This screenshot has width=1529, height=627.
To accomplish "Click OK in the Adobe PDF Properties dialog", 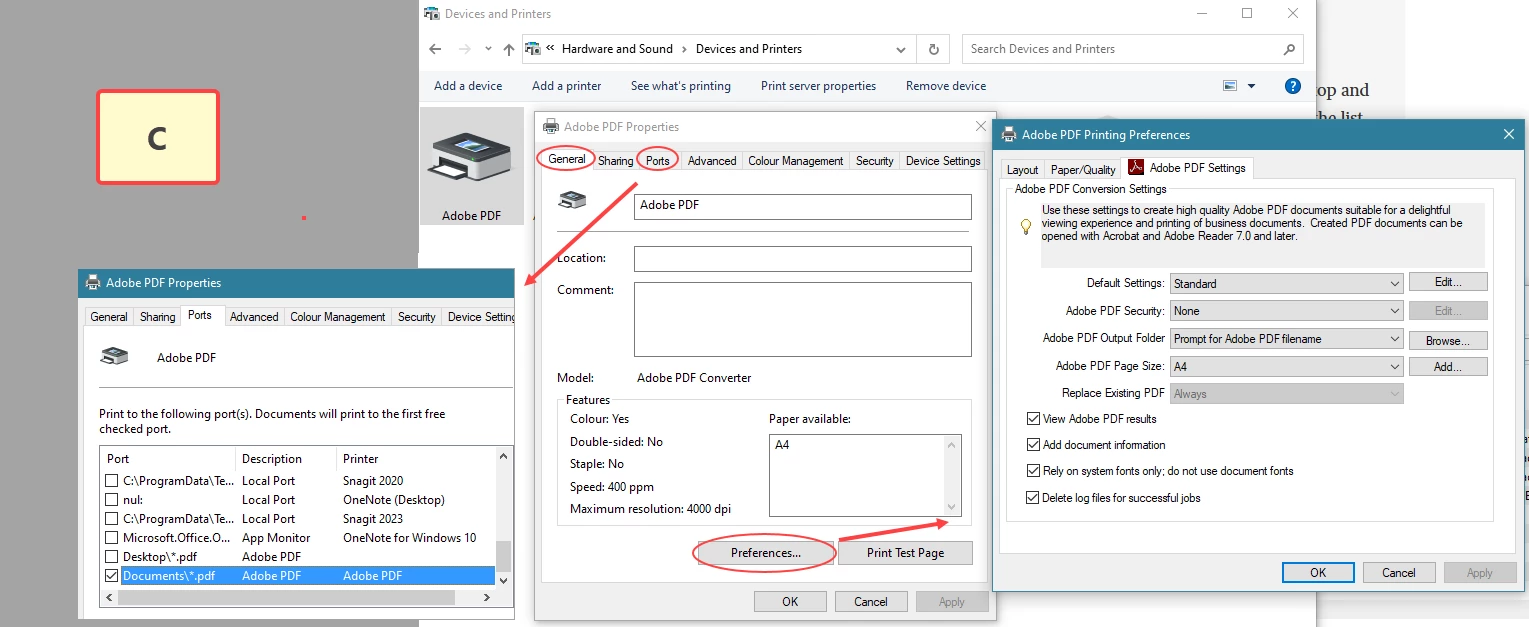I will coord(790,602).
